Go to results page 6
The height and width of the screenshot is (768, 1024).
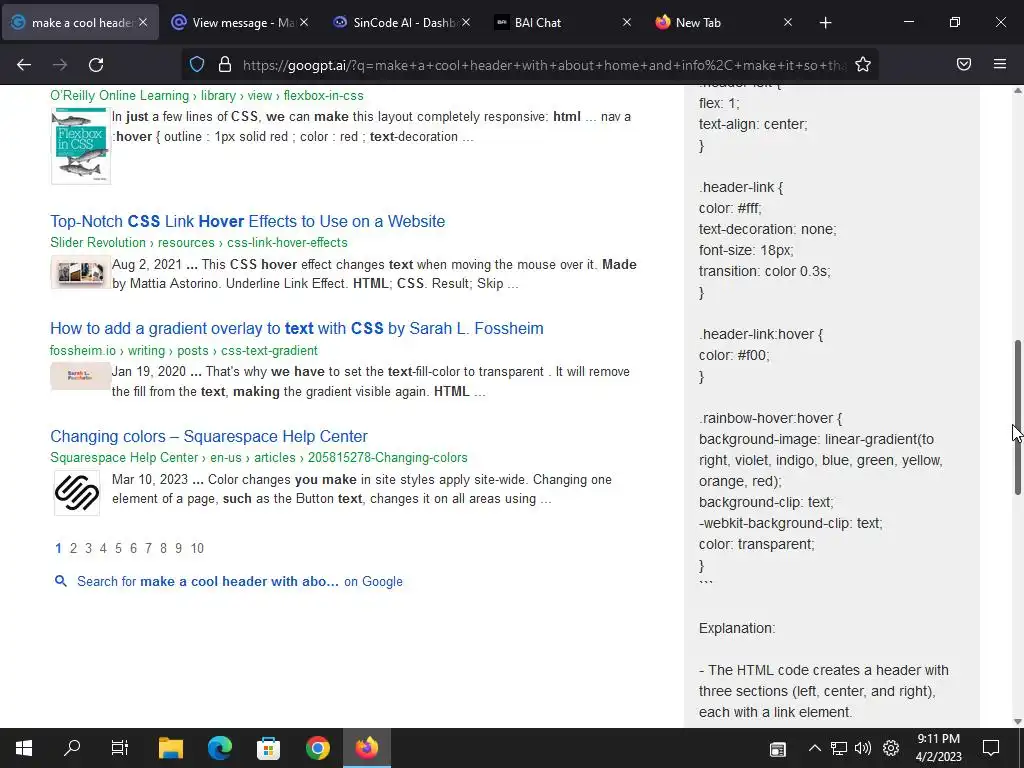[133, 549]
